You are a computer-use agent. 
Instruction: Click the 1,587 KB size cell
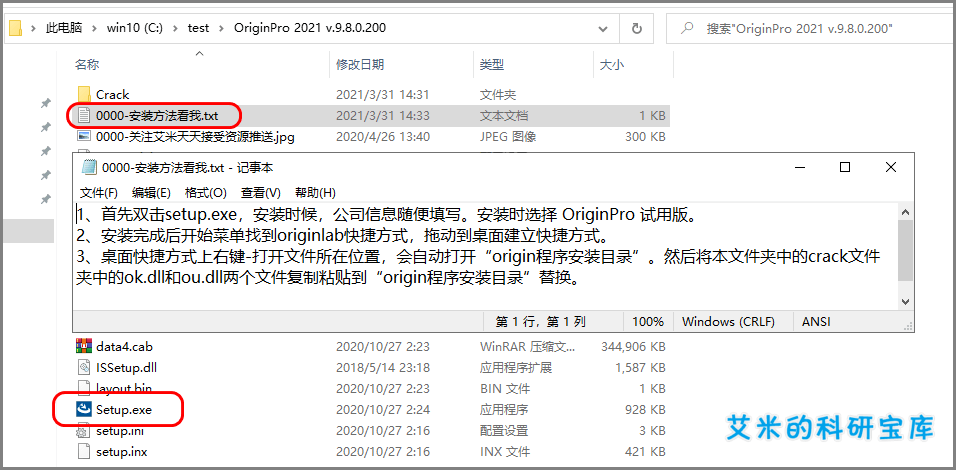point(640,368)
